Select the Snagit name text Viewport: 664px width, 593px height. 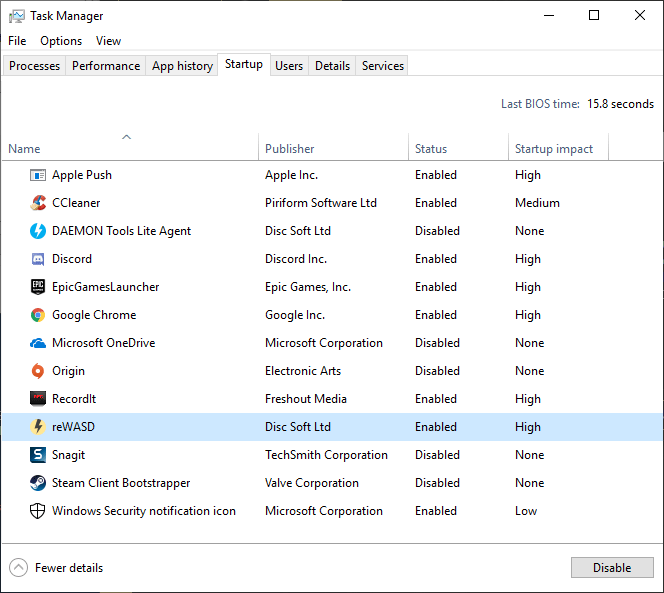(x=68, y=455)
